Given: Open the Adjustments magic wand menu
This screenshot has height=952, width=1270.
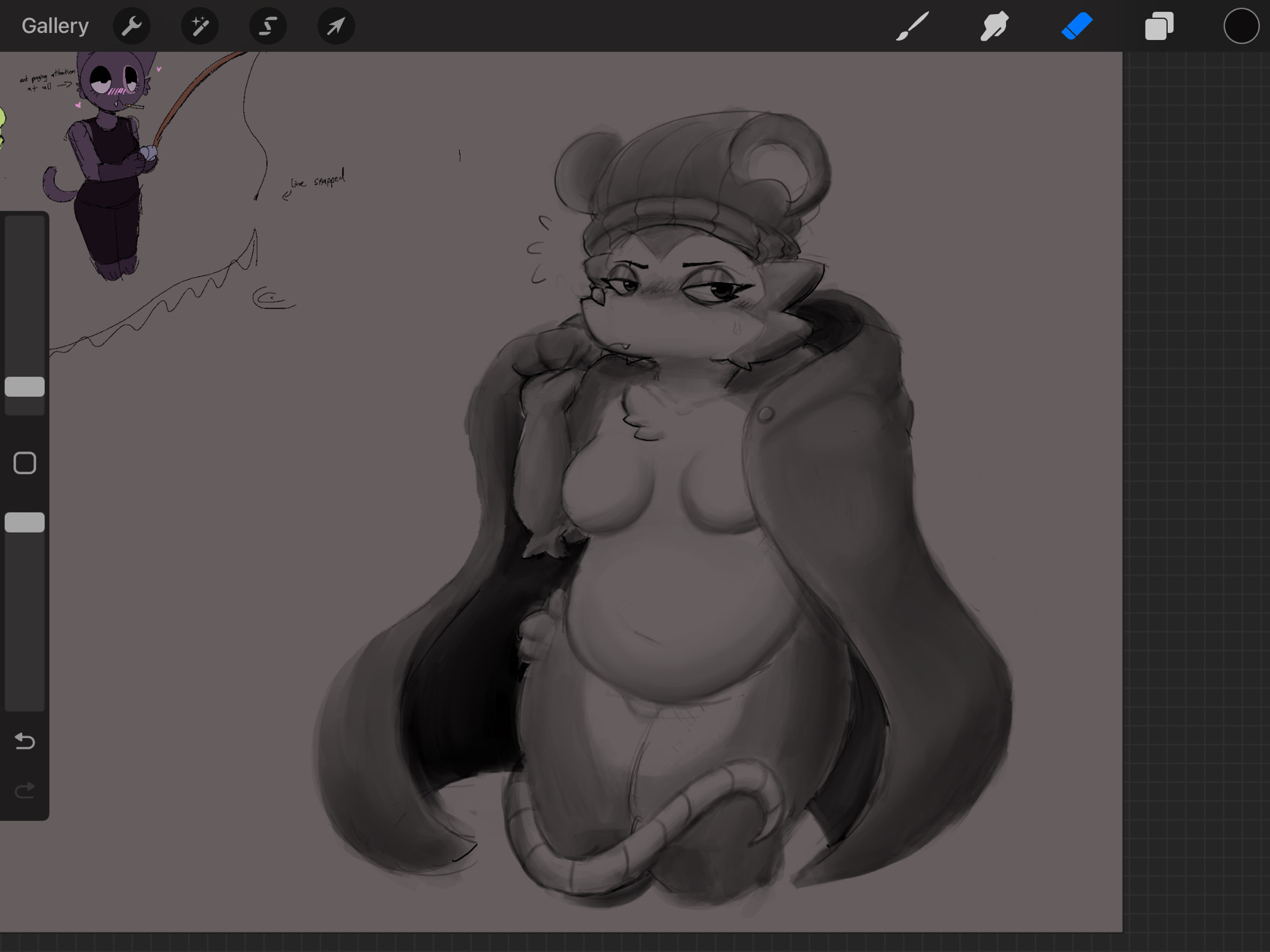Looking at the screenshot, I should pos(200,26).
